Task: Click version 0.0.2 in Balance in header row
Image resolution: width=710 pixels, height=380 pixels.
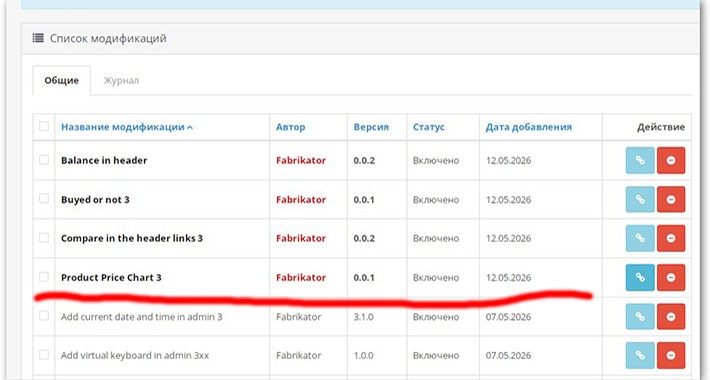Action: click(364, 160)
